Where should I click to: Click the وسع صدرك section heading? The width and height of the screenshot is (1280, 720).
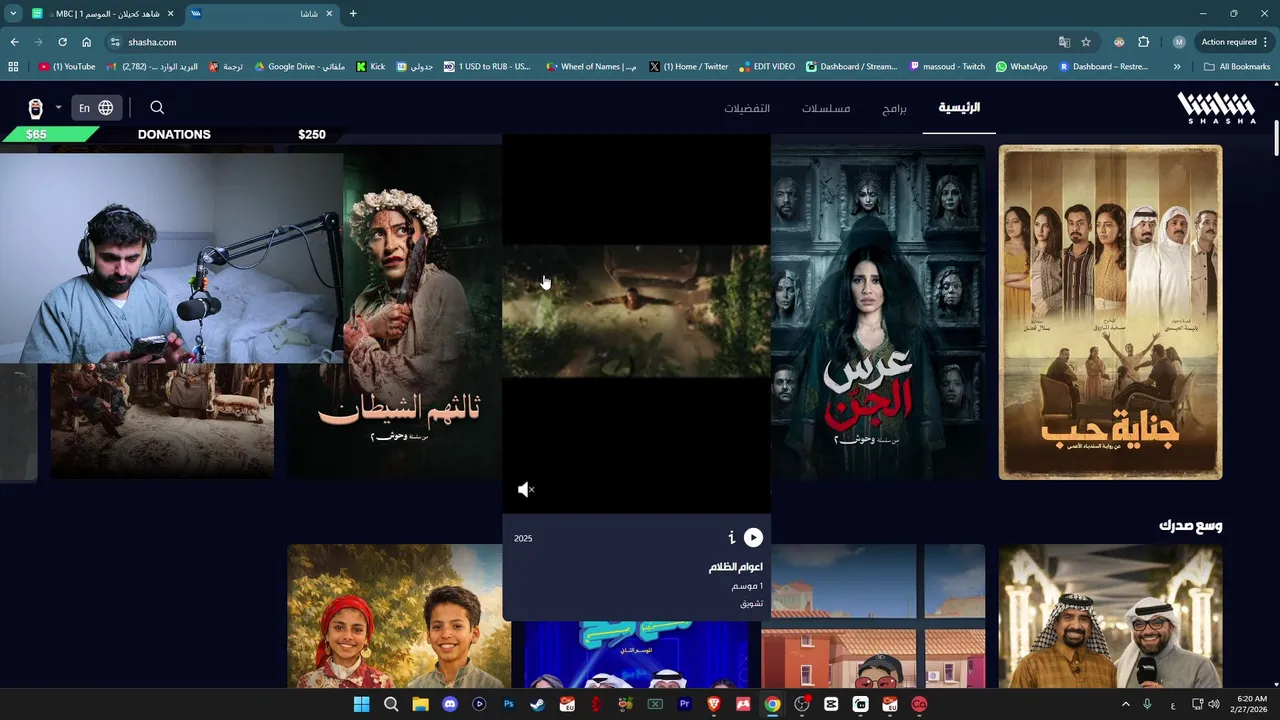coord(1190,526)
